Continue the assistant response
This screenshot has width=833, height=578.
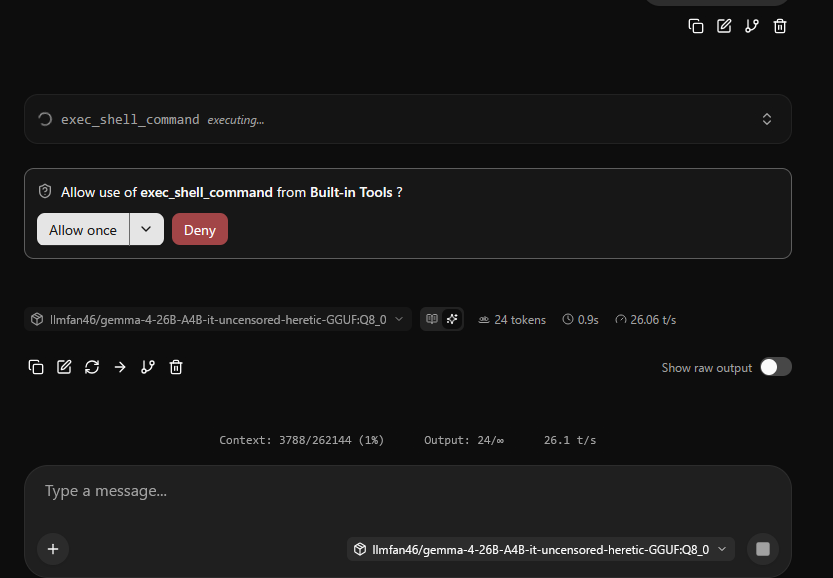click(120, 367)
